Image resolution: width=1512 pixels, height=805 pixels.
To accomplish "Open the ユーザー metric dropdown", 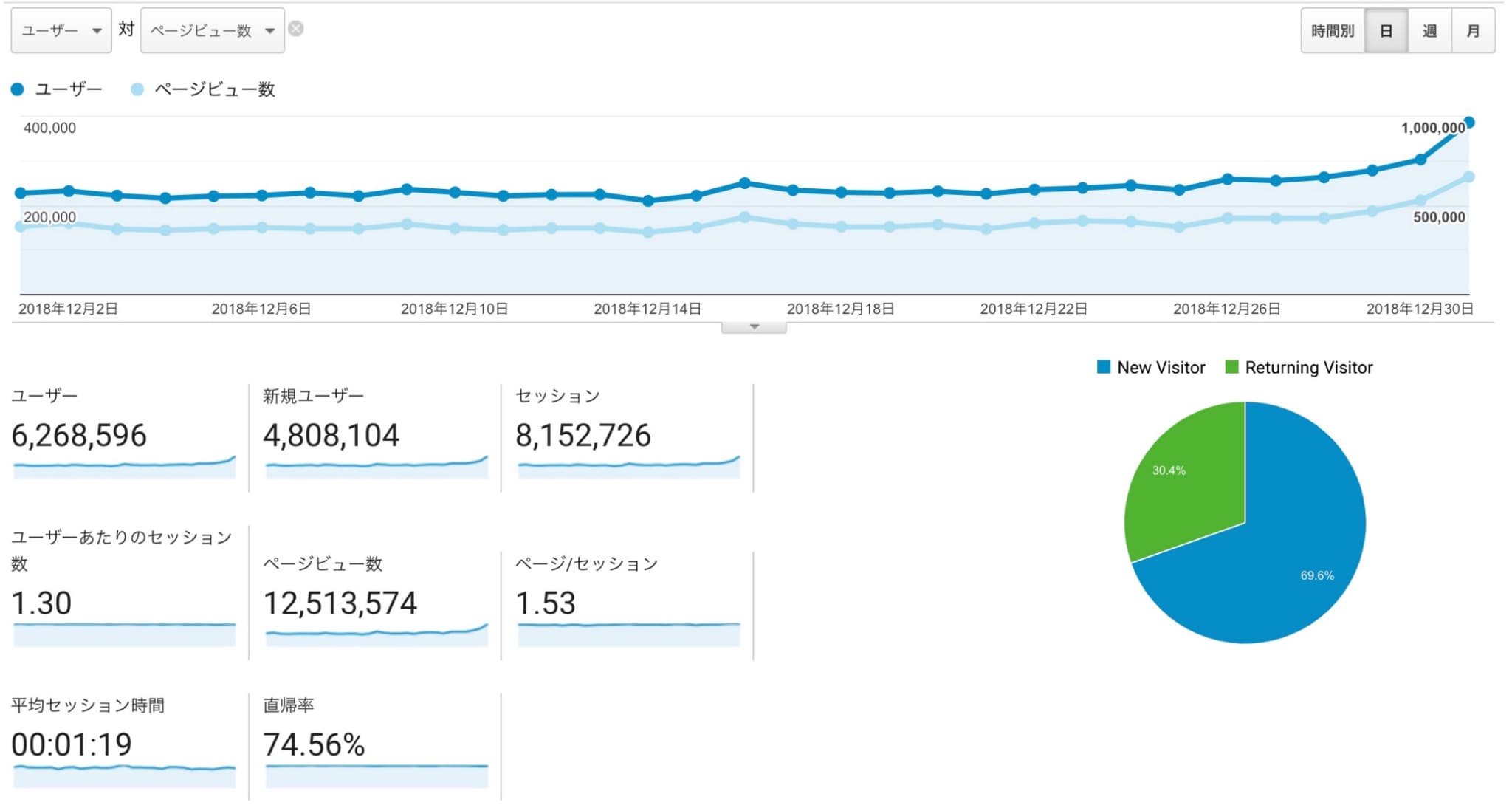I will click(x=61, y=30).
